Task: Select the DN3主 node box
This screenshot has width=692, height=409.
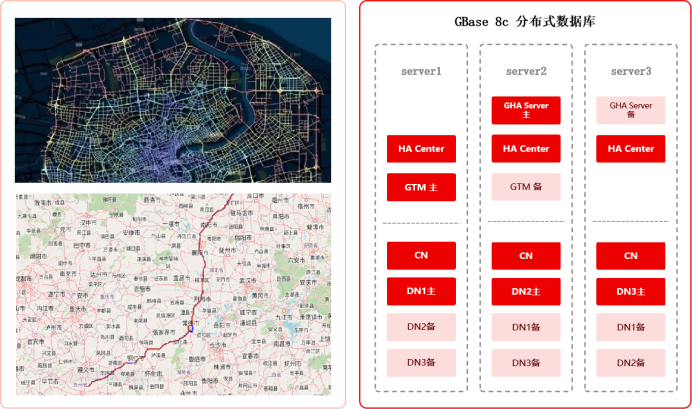Action: coord(631,292)
